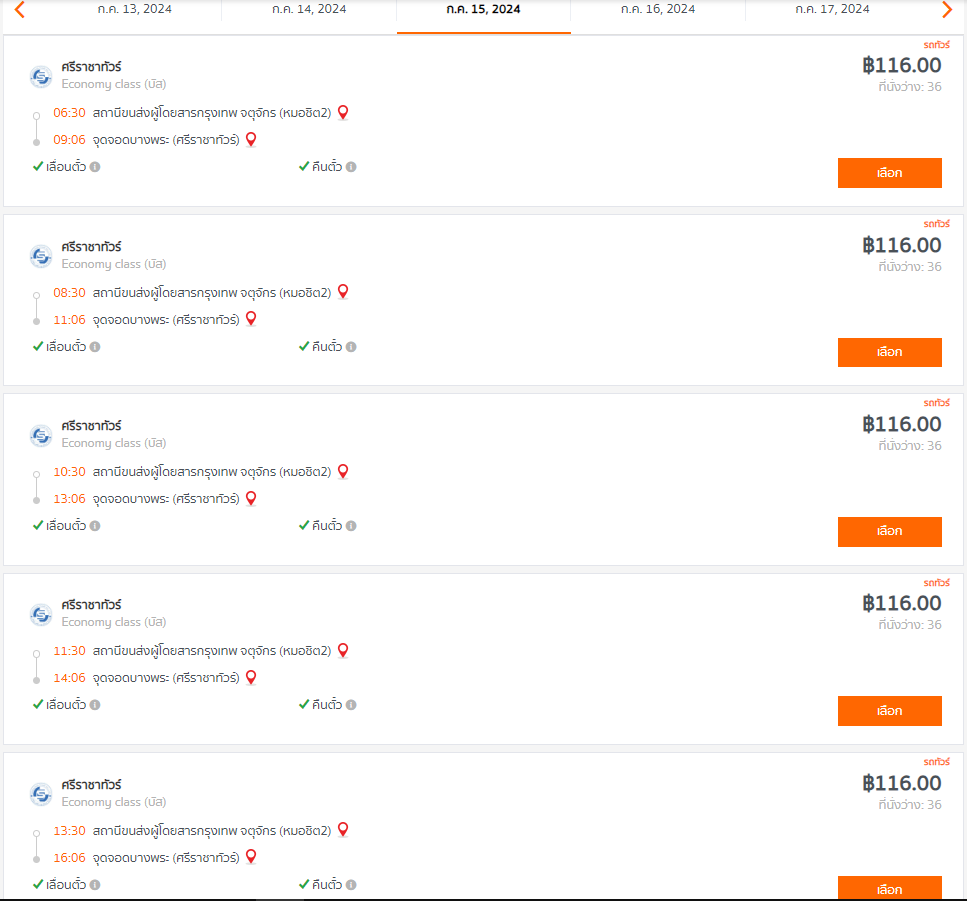
Task: Open map pin for 09:06 Bang Phra arrival
Action: pos(251,139)
